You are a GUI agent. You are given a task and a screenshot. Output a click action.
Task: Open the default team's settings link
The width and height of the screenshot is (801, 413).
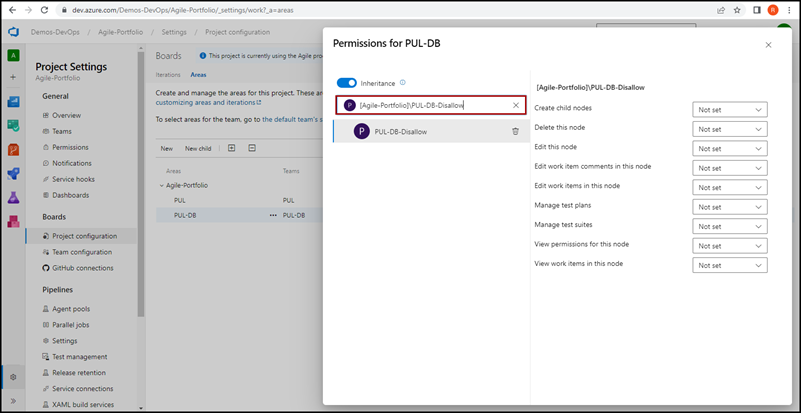(x=292, y=120)
